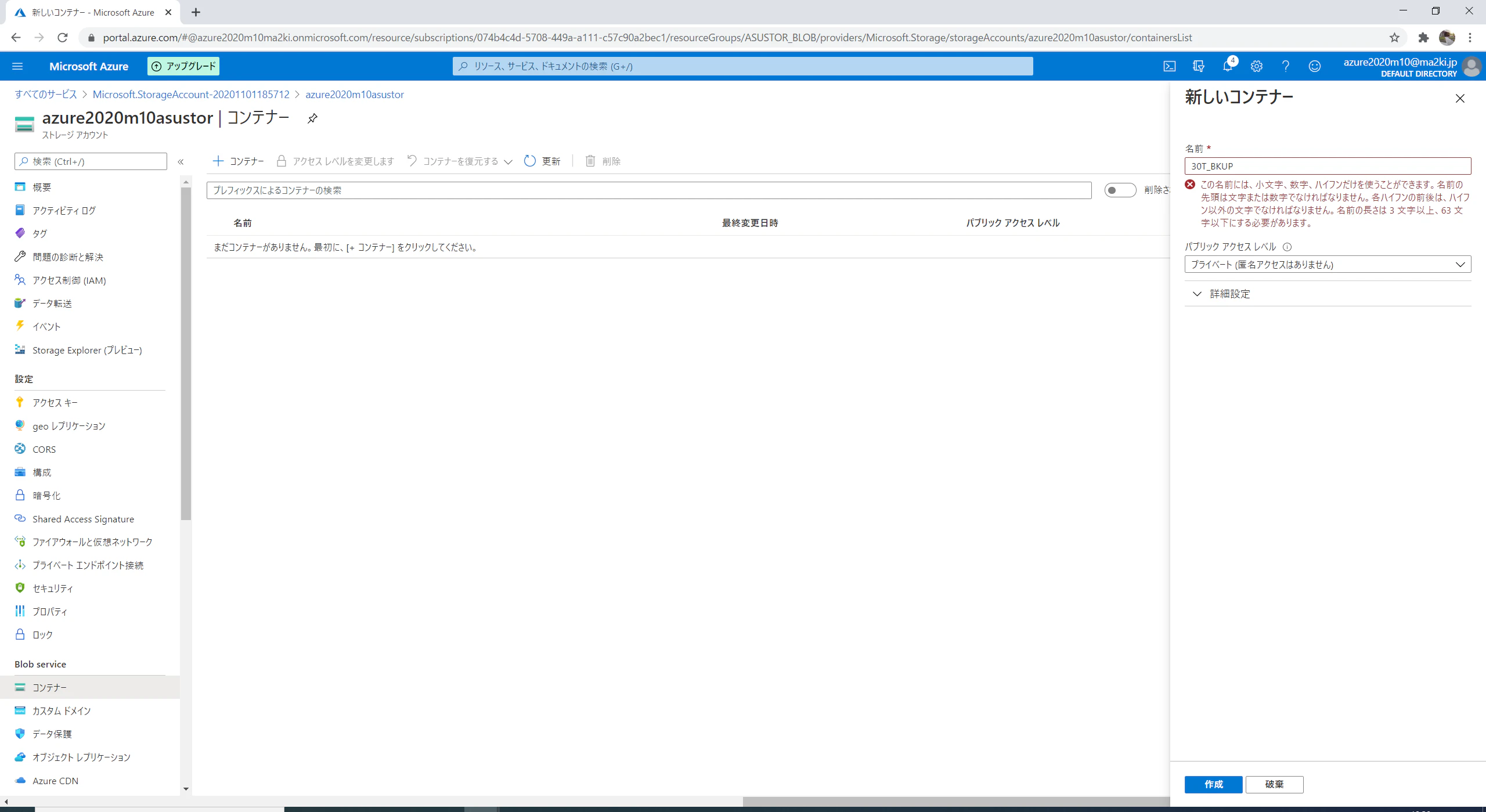1486x812 pixels.
Task: Open portal settings gear
Action: pyautogui.click(x=1257, y=66)
